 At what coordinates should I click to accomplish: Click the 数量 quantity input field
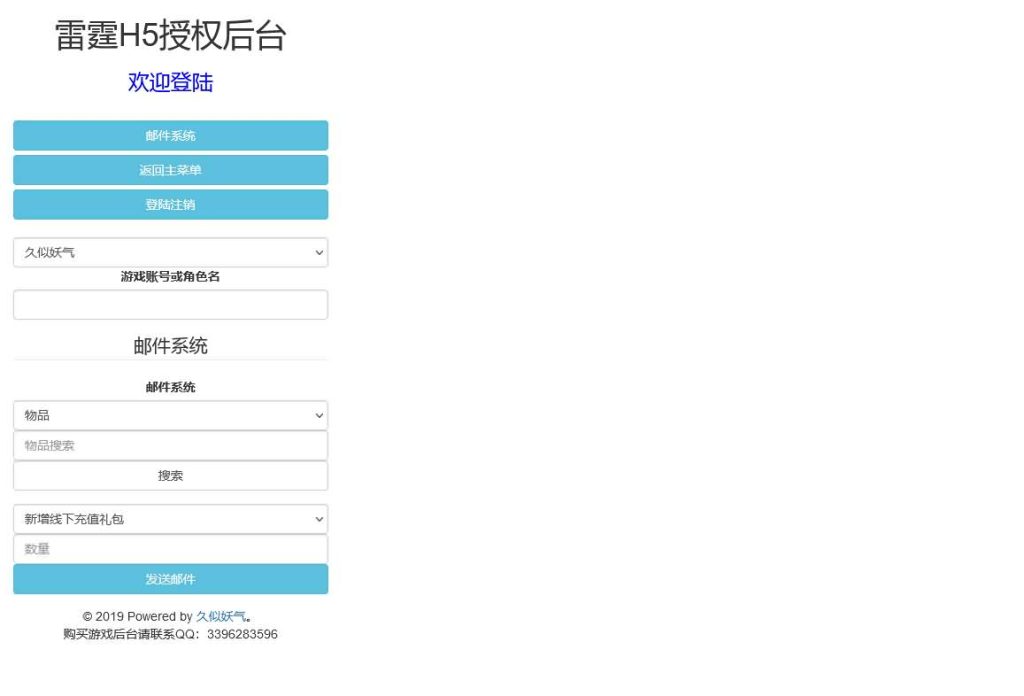170,549
